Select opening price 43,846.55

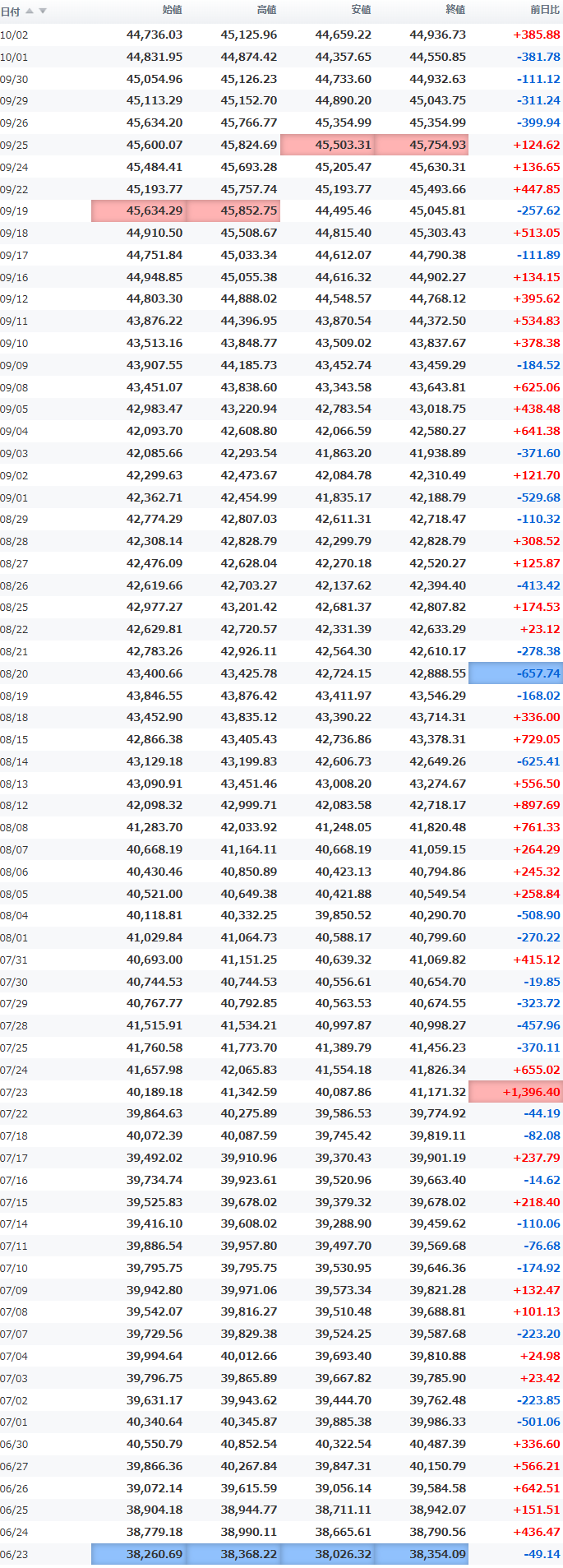point(155,696)
